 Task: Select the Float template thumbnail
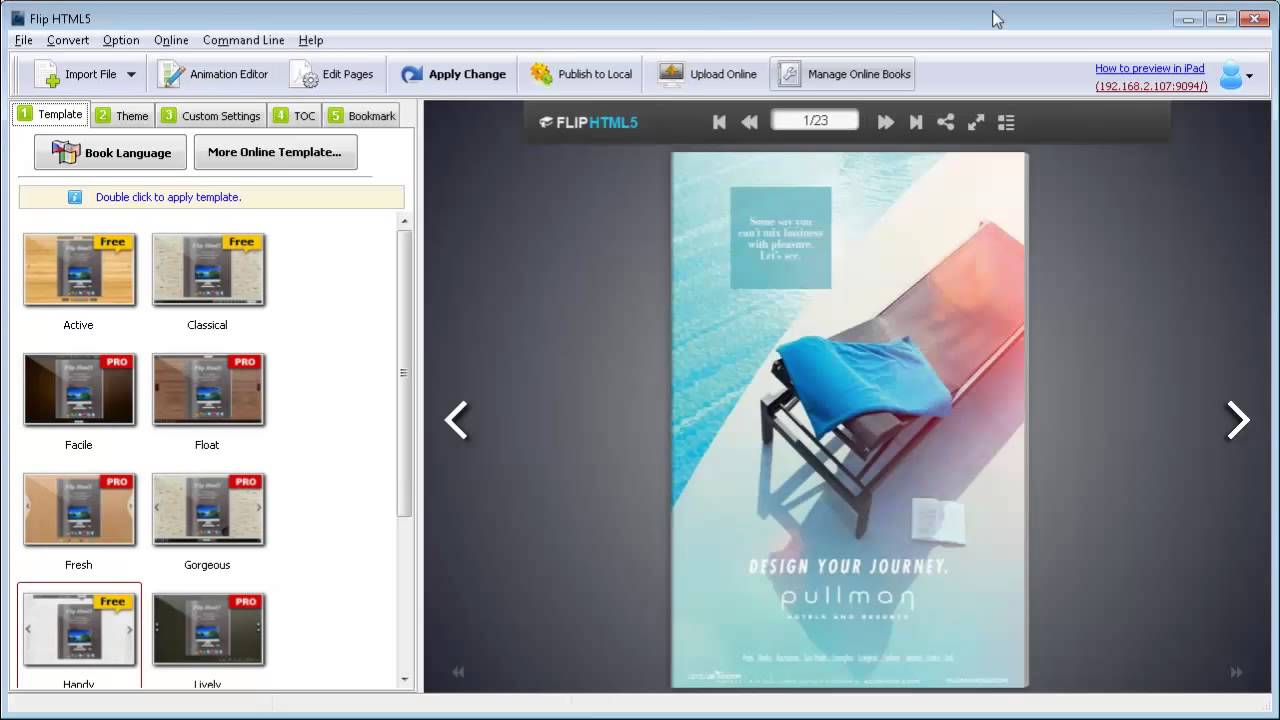(x=208, y=390)
